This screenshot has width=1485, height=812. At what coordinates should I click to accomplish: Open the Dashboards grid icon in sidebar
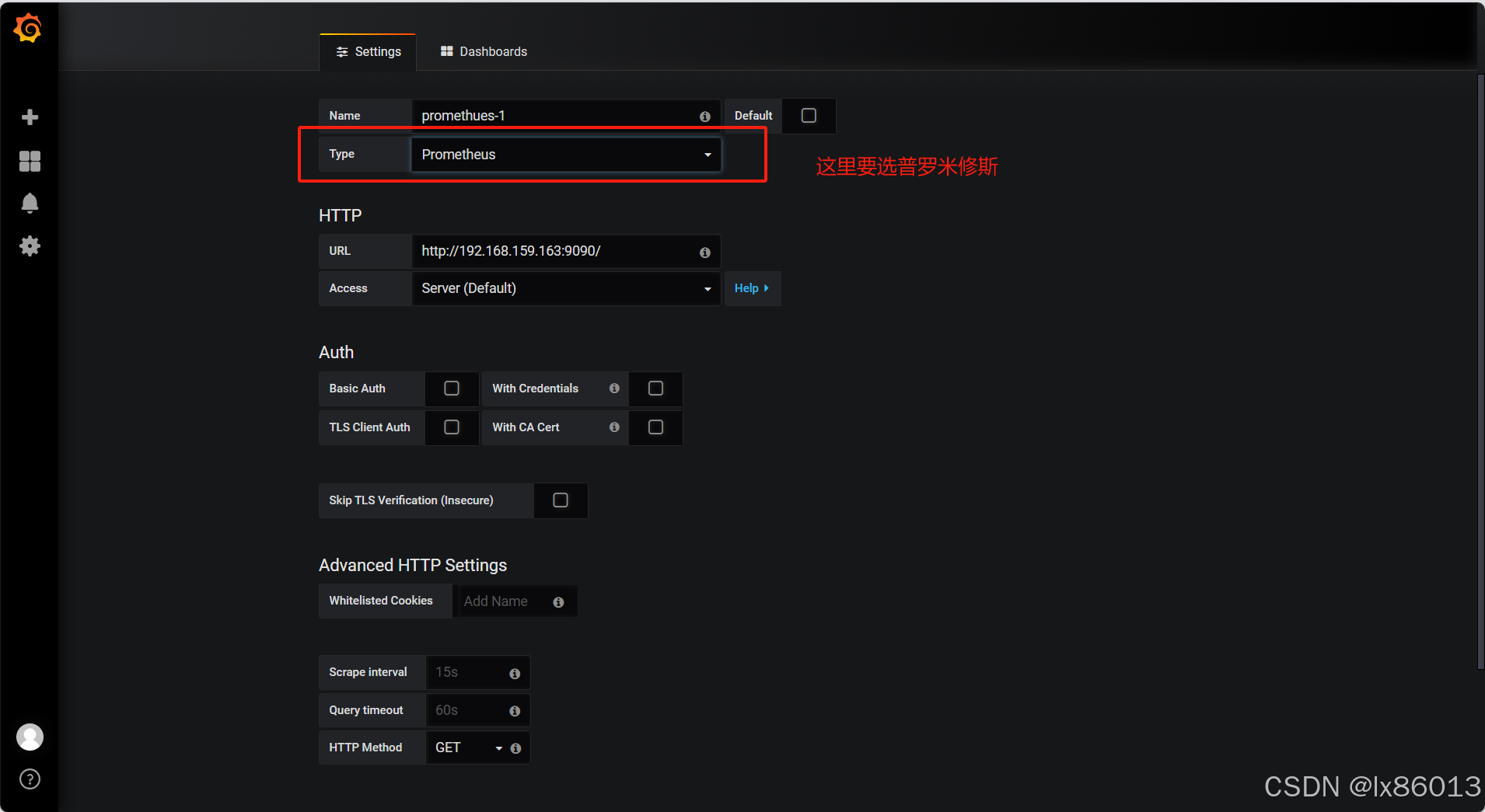(30, 161)
